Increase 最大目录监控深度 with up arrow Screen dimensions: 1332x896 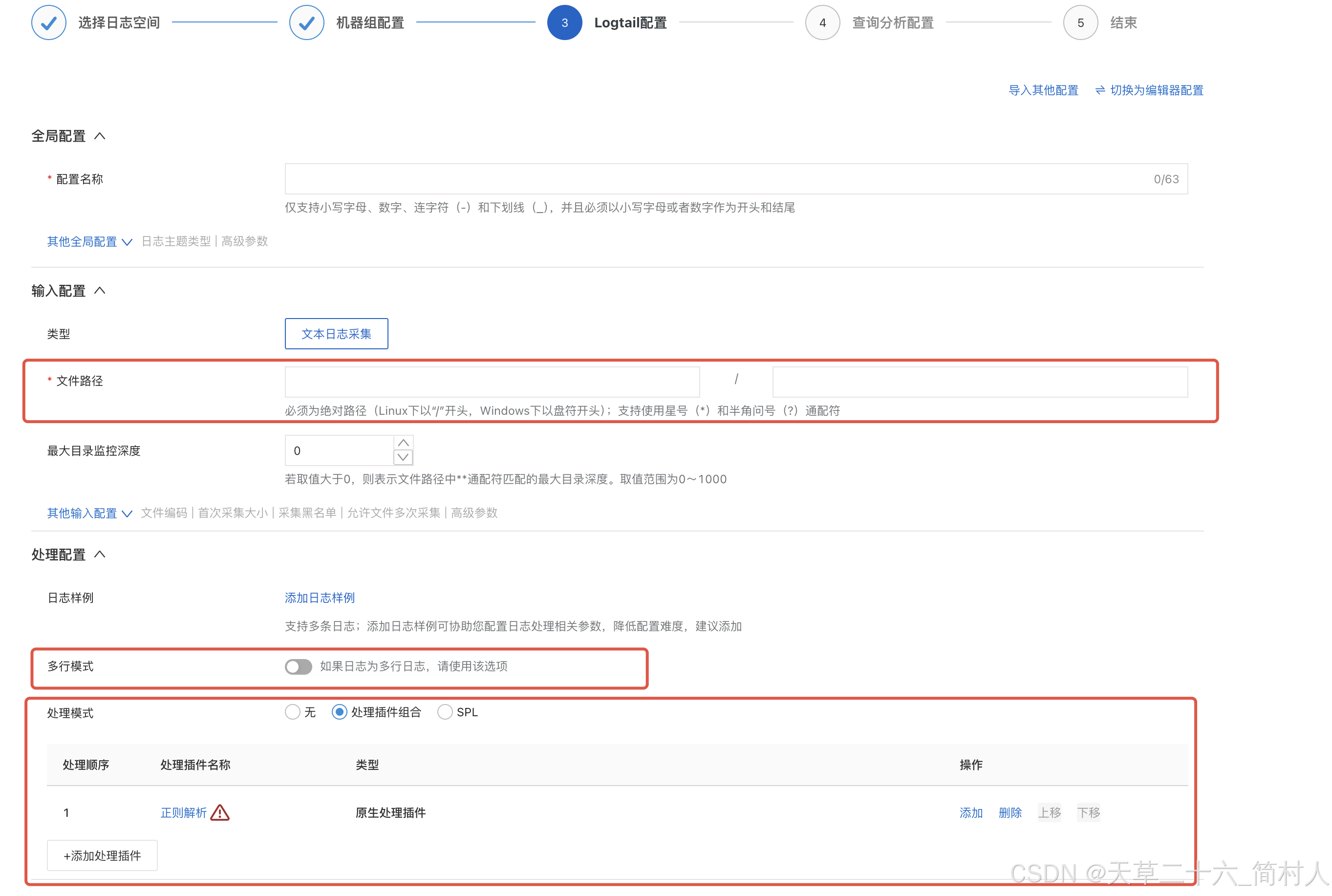[x=403, y=444]
